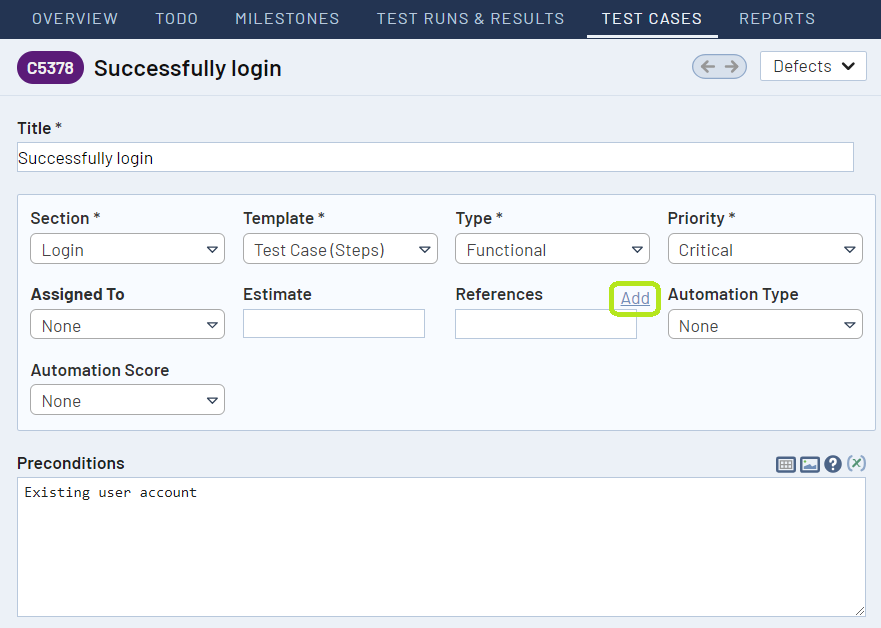Click the next test case arrow
881x628 pixels.
(731, 66)
